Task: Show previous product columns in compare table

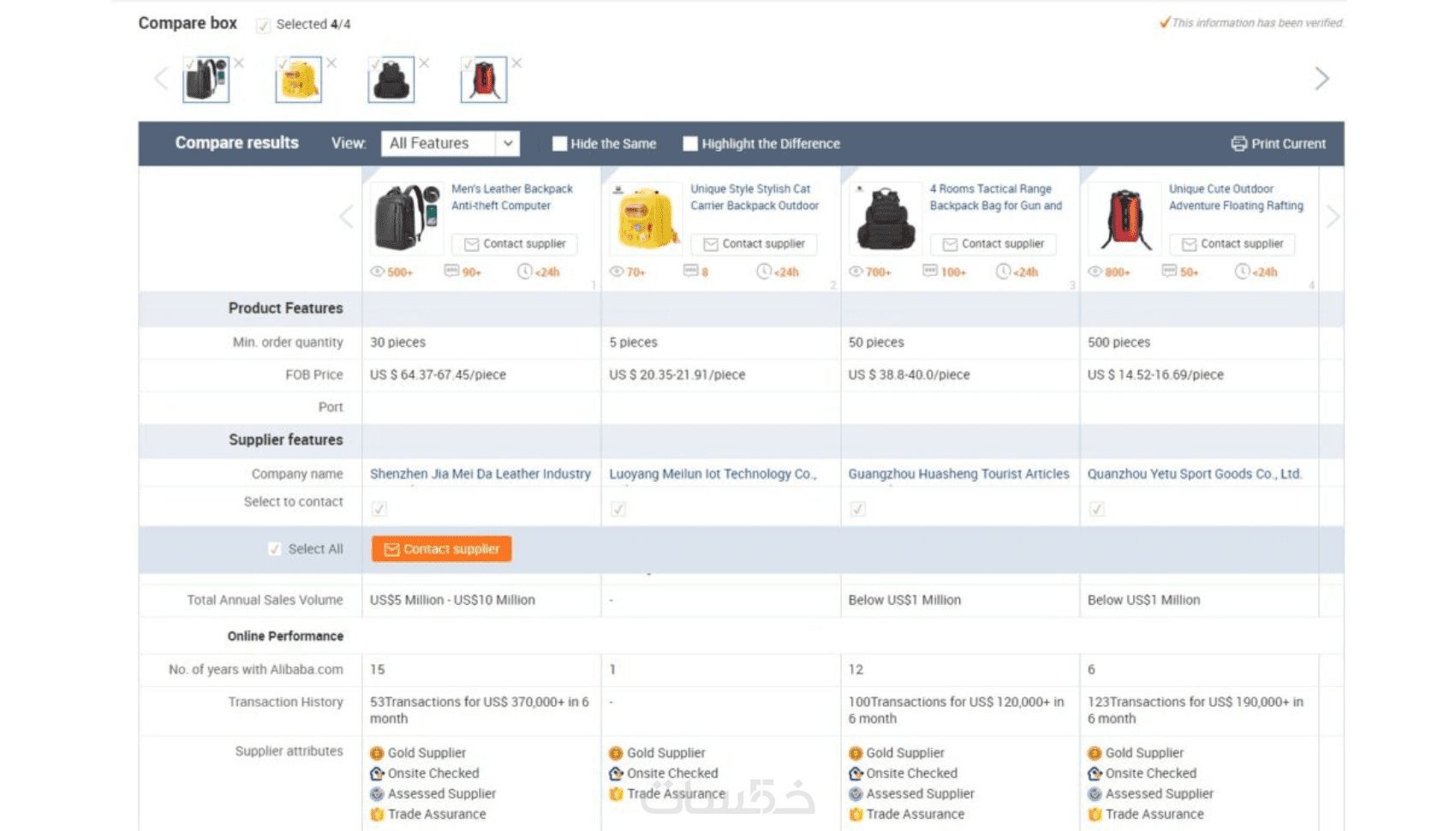Action: [x=346, y=217]
